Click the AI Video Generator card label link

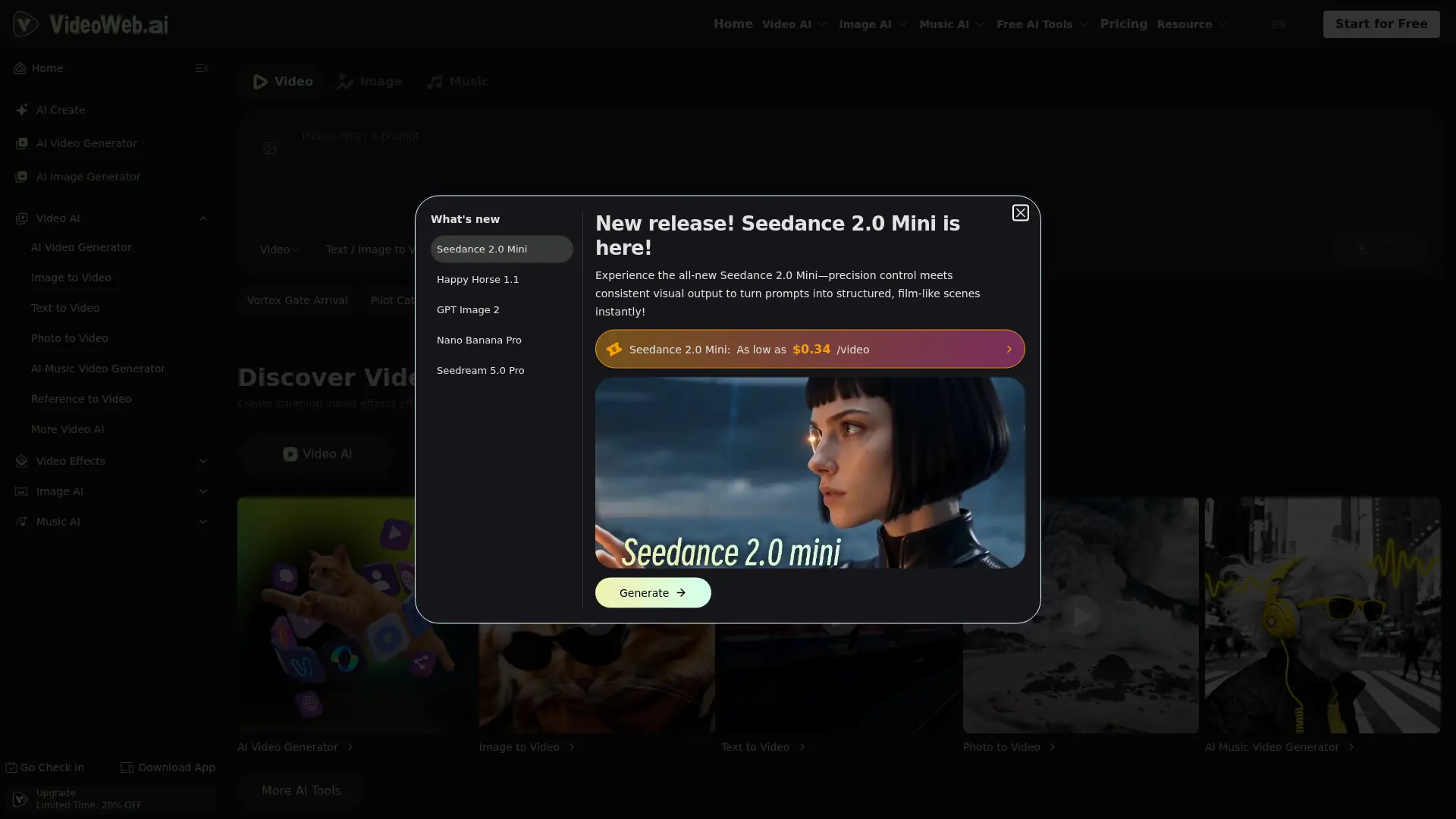(296, 747)
